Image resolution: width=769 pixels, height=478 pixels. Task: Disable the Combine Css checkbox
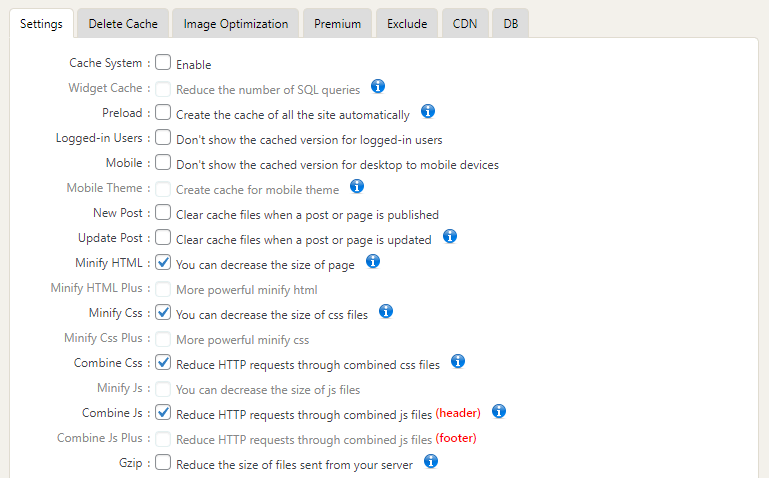point(163,363)
